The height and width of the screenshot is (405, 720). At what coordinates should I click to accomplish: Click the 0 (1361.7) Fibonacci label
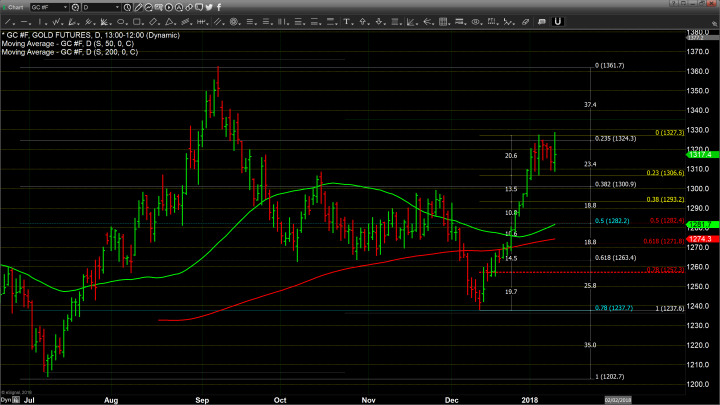coord(609,66)
